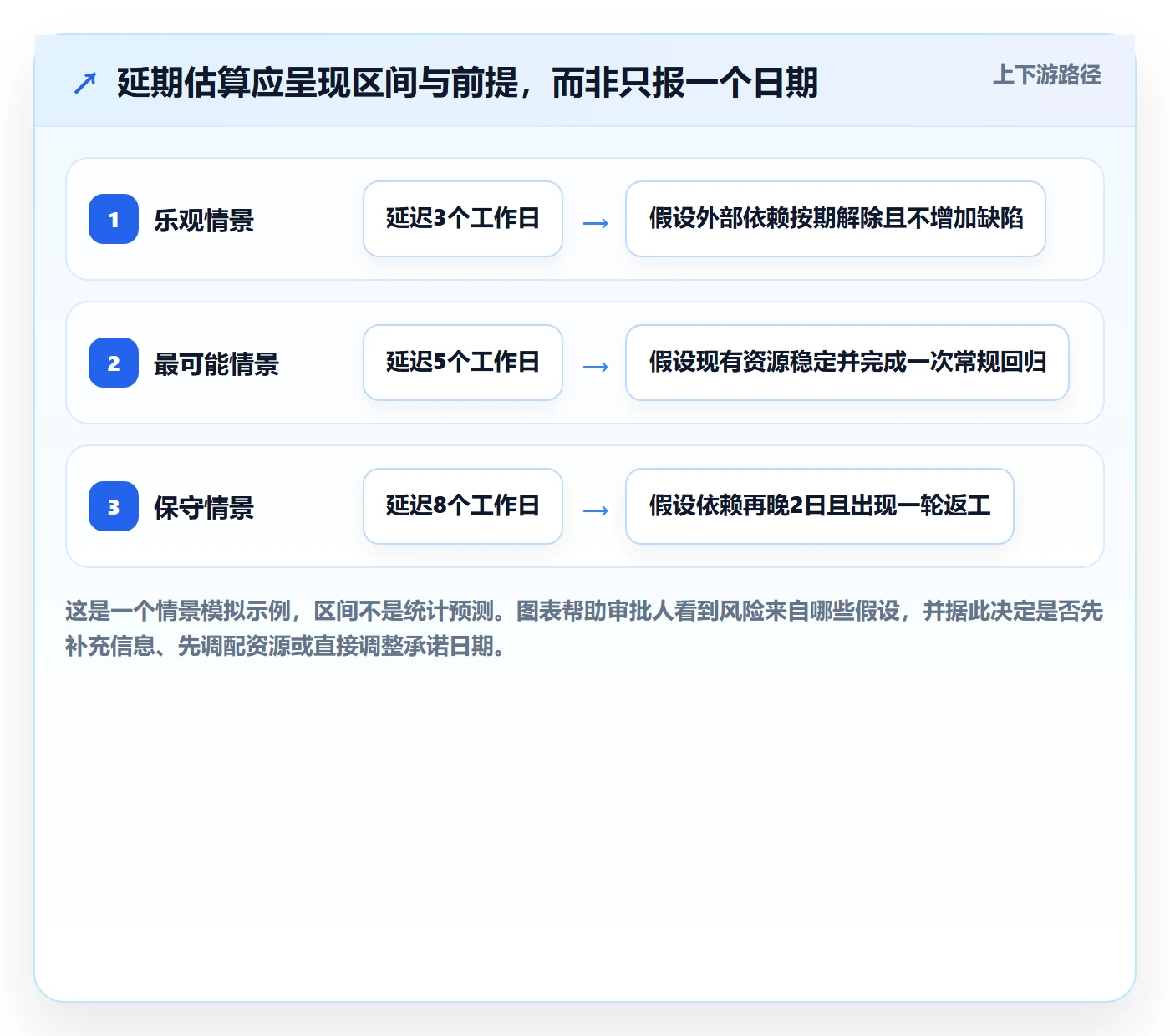
Task: Click the 上下游路径 label in the header
Action: tap(1047, 75)
